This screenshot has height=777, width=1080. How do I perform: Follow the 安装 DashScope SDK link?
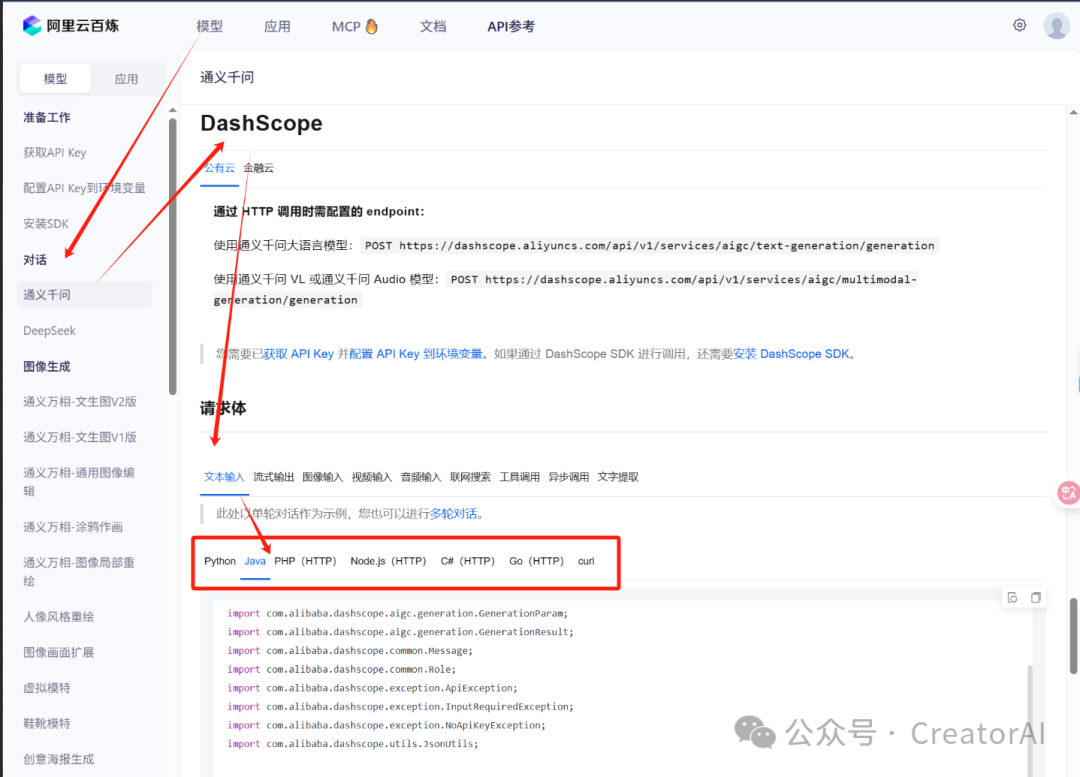pos(791,353)
